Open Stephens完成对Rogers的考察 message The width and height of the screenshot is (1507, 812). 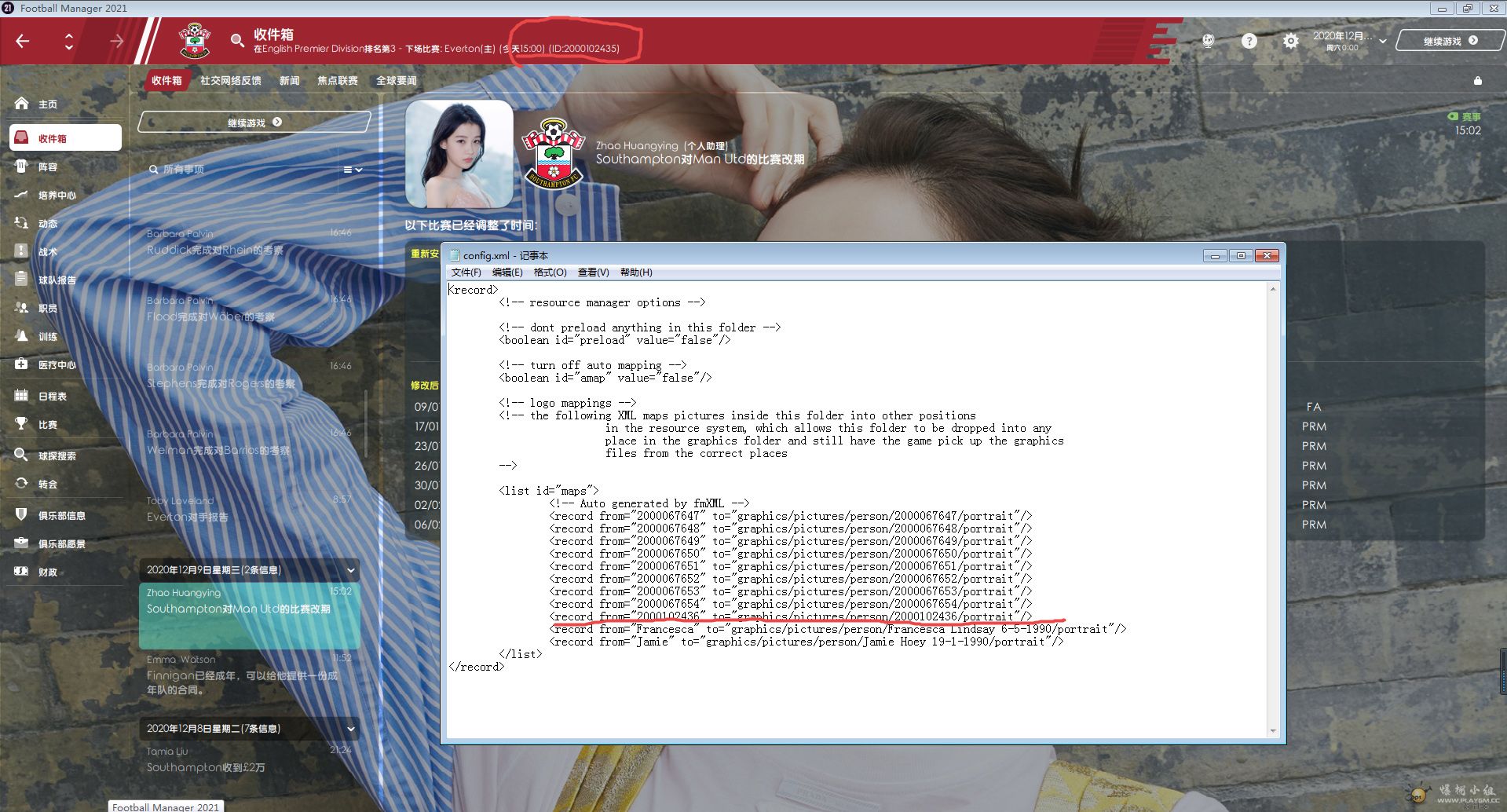point(249,375)
